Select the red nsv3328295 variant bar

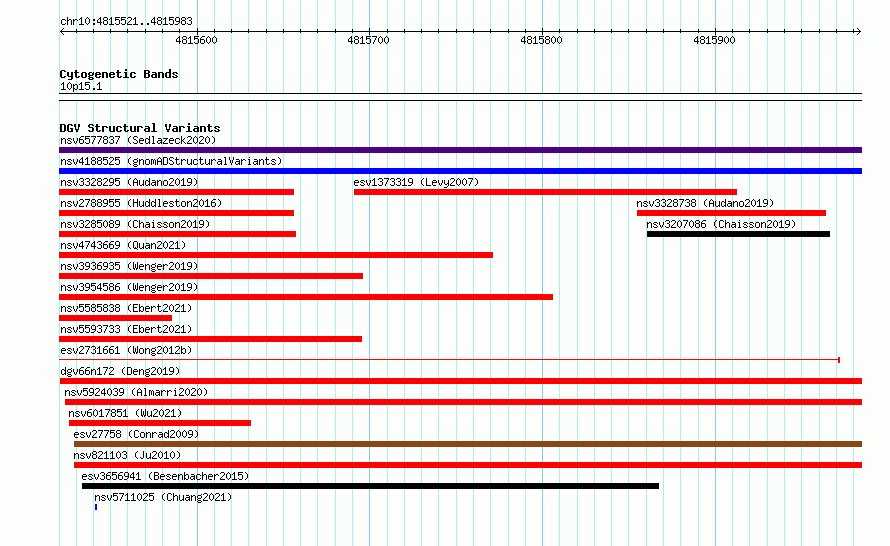177,192
